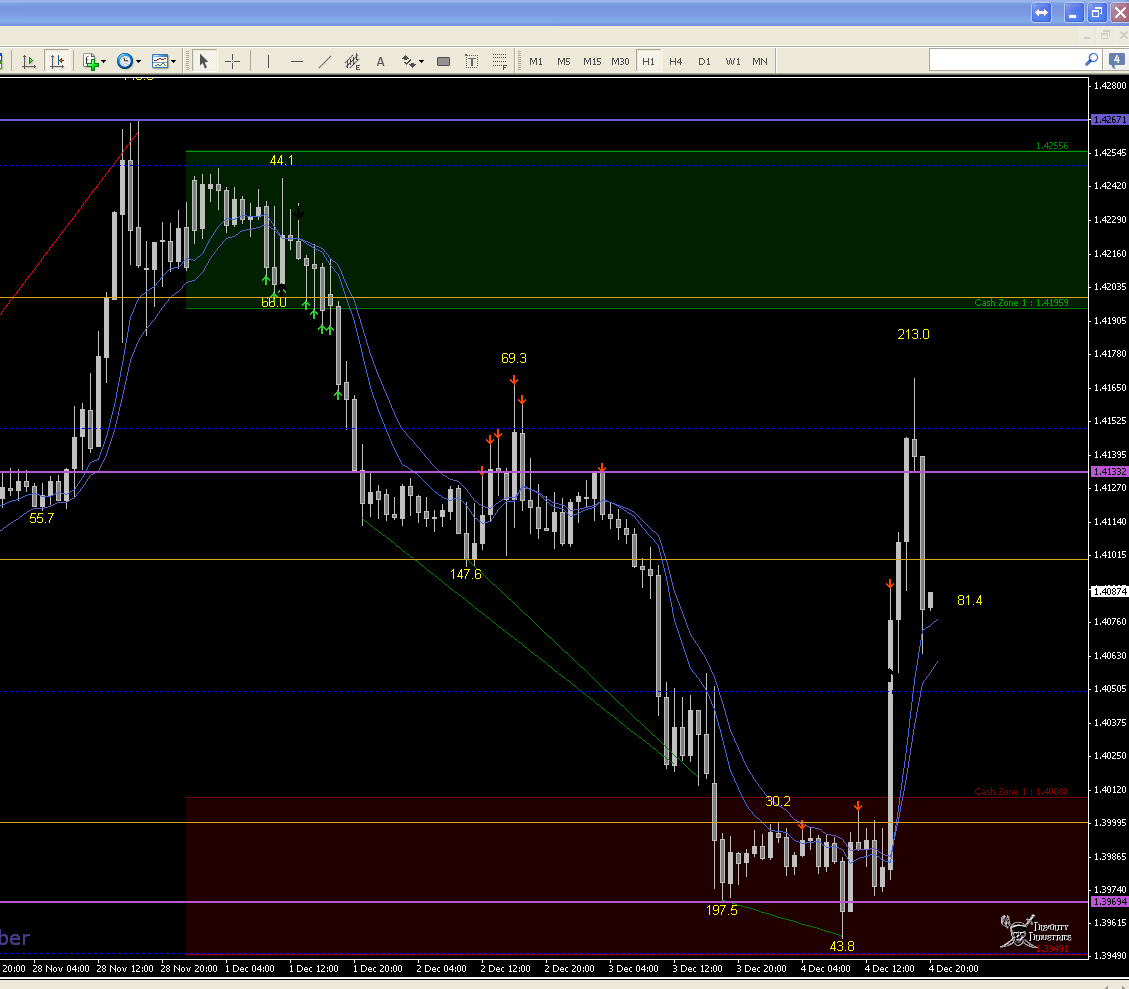Click the blue double-arrow title bar button
1129x989 pixels.
(x=1041, y=12)
